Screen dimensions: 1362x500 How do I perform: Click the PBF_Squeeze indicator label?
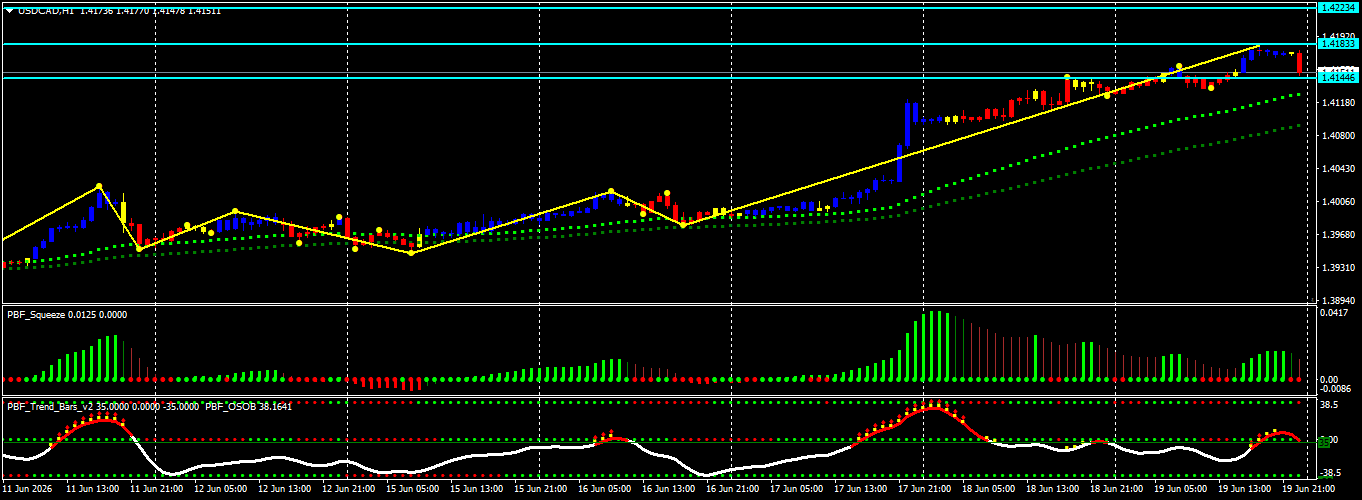point(36,314)
